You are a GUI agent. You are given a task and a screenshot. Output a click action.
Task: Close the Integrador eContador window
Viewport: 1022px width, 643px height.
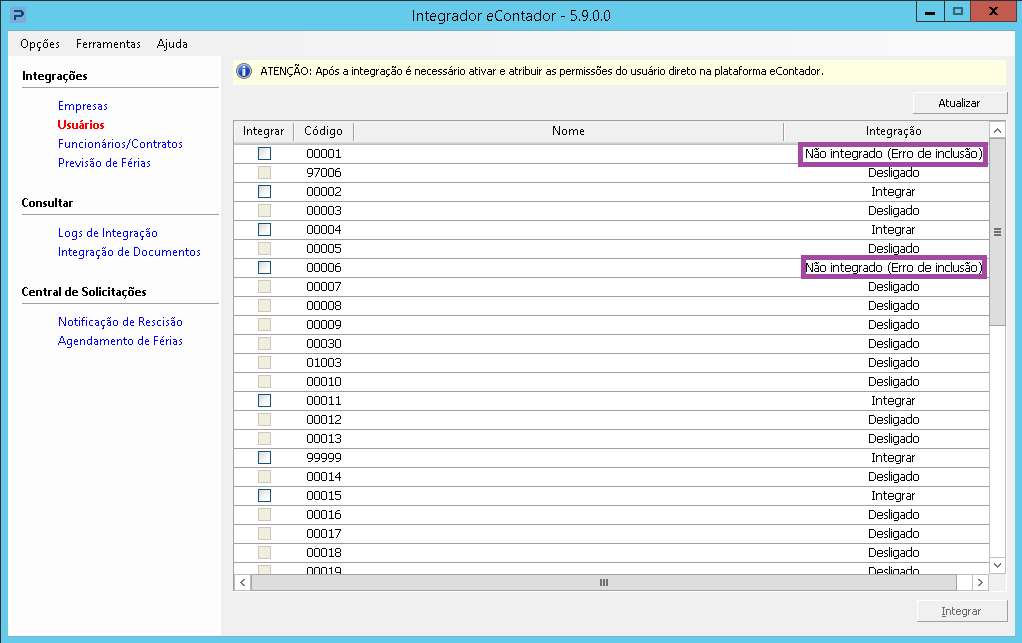tap(993, 12)
